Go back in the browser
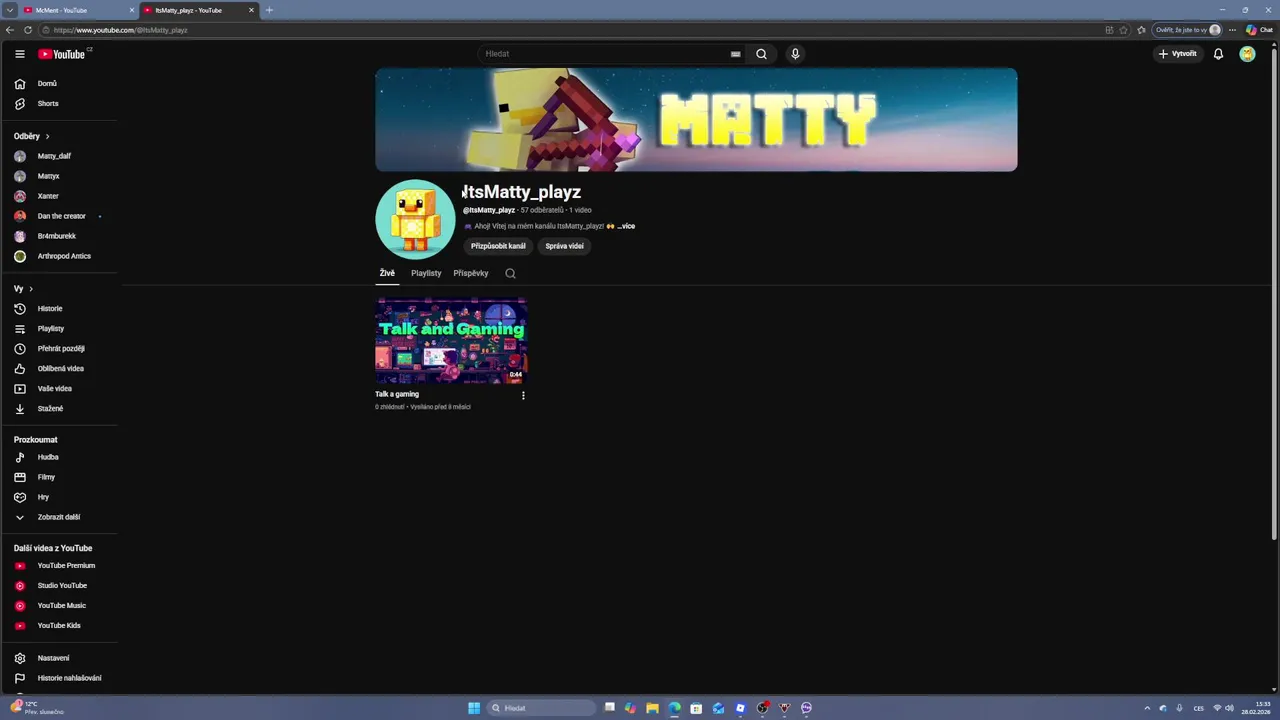1280x720 pixels. coord(10,30)
